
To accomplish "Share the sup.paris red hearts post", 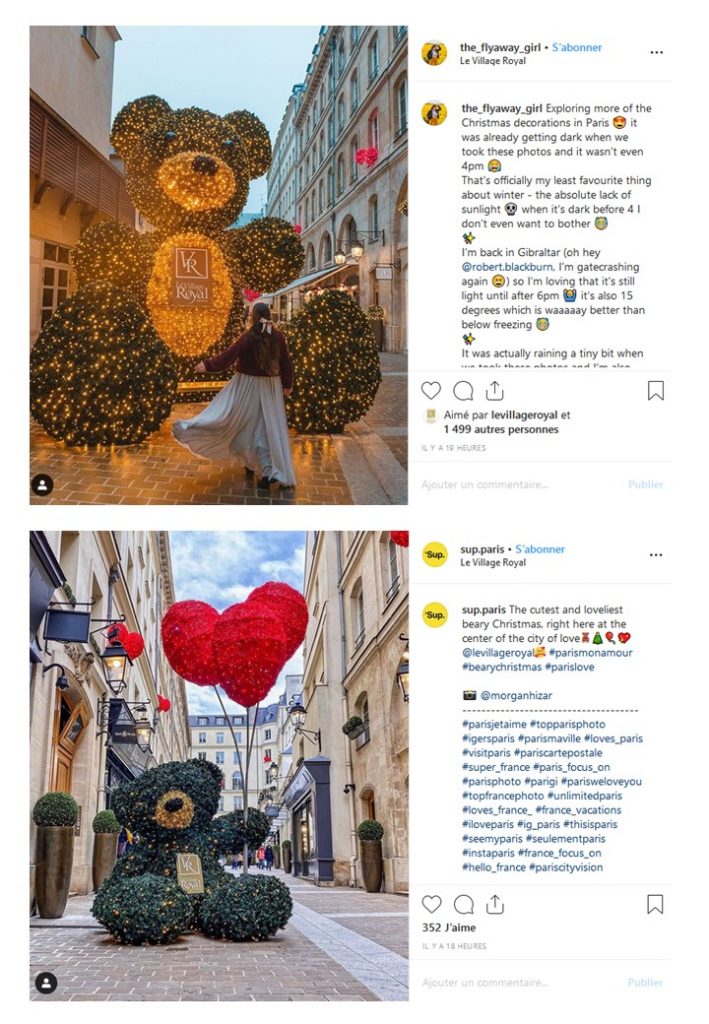I will click(495, 903).
